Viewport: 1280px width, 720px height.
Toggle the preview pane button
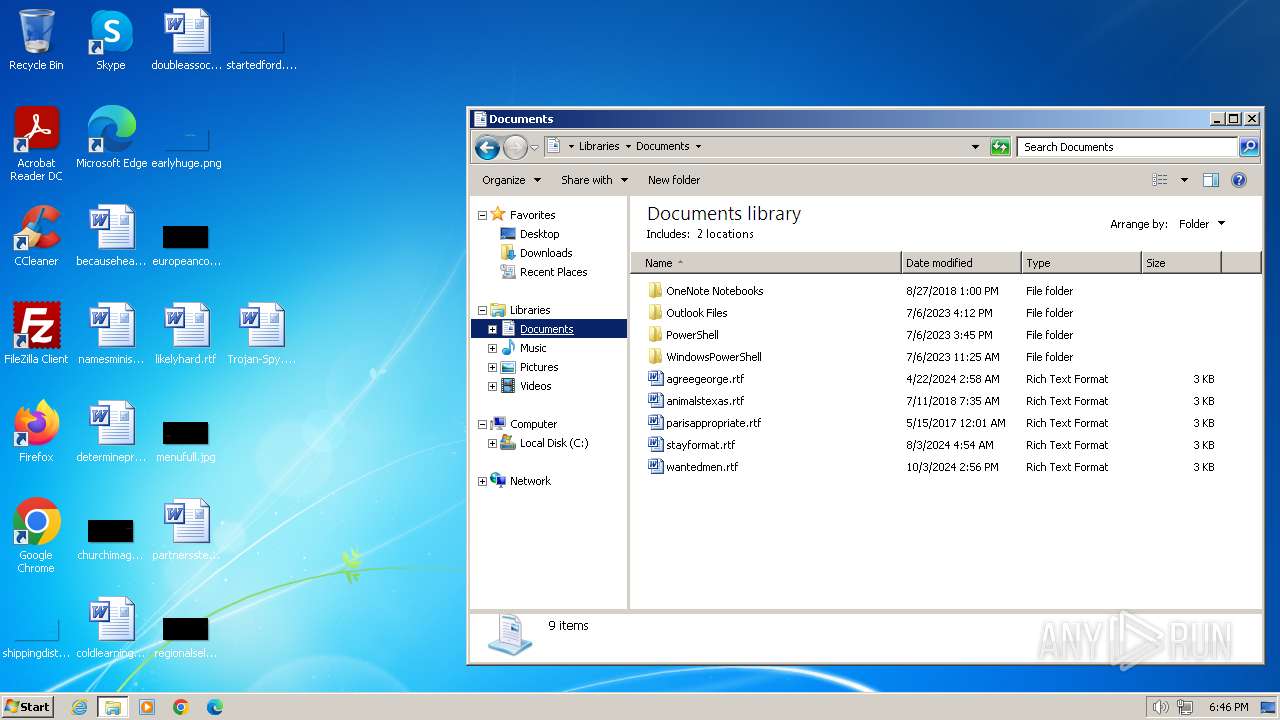pos(1211,180)
